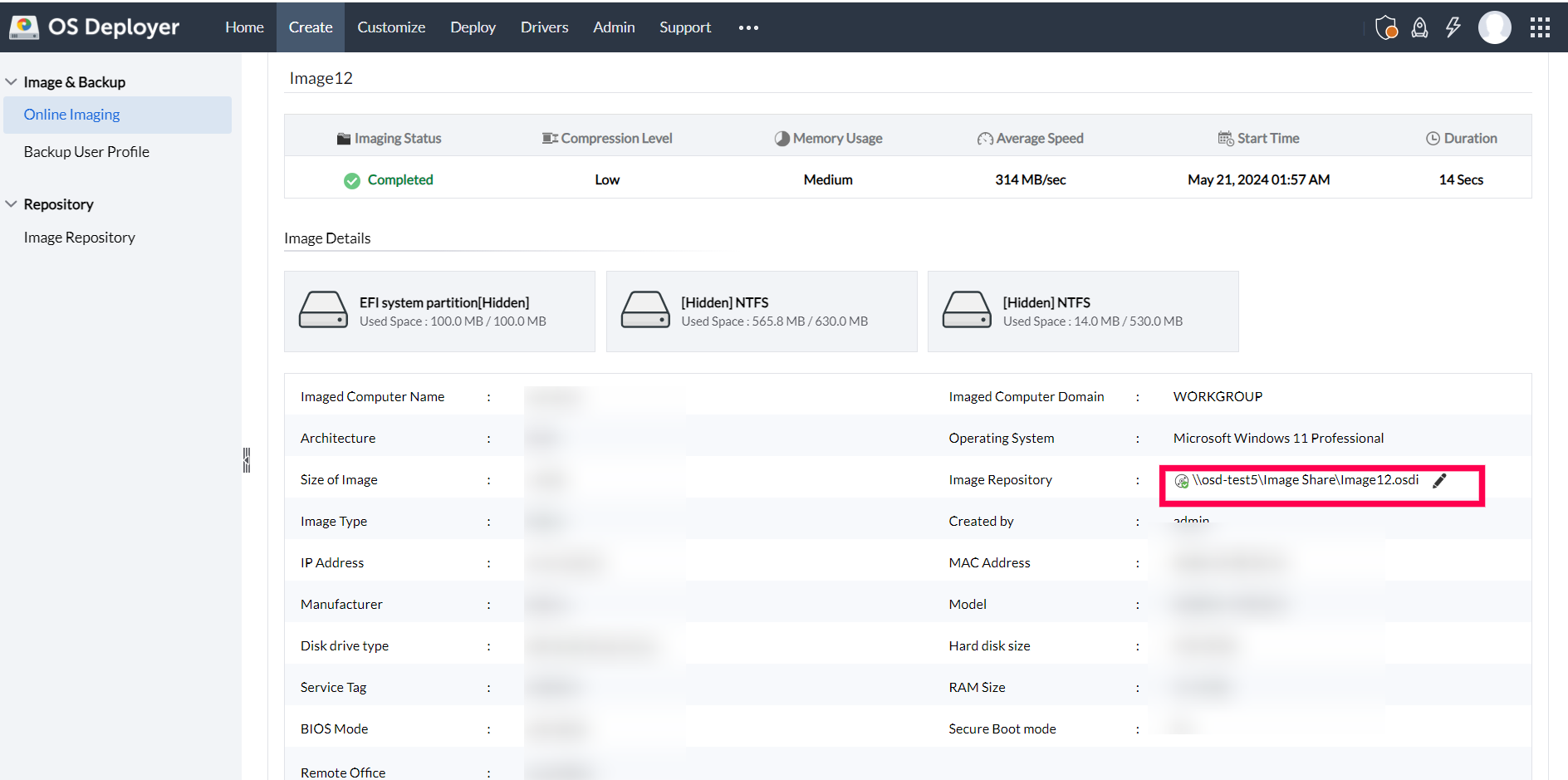1568x780 pixels.
Task: Collapse the Image & Backup section
Action: pos(11,81)
